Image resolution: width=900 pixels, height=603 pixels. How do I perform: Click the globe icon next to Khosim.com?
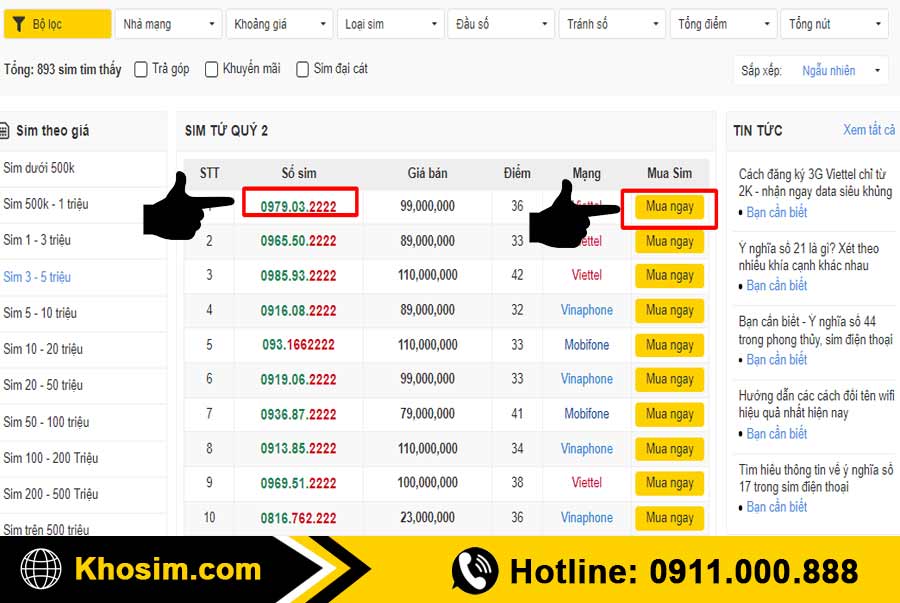[x=42, y=570]
